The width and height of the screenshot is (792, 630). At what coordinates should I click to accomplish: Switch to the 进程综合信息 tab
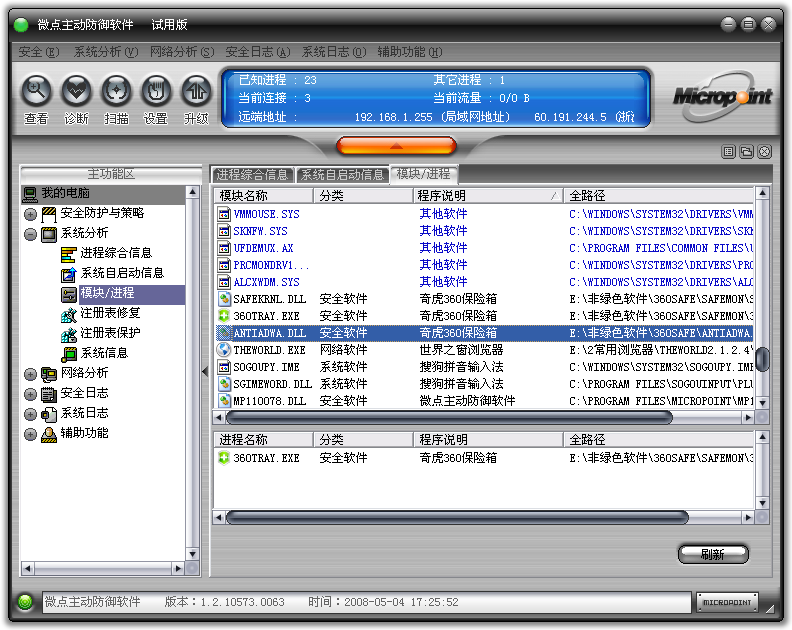click(x=252, y=175)
